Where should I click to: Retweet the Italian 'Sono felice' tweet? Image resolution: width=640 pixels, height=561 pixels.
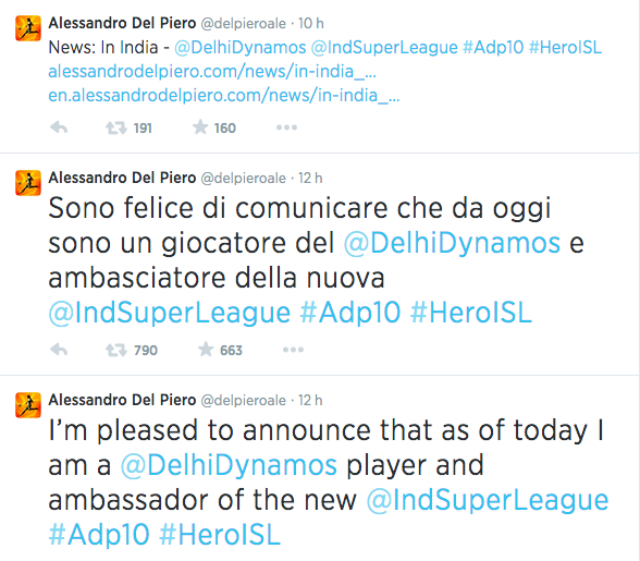coord(117,350)
